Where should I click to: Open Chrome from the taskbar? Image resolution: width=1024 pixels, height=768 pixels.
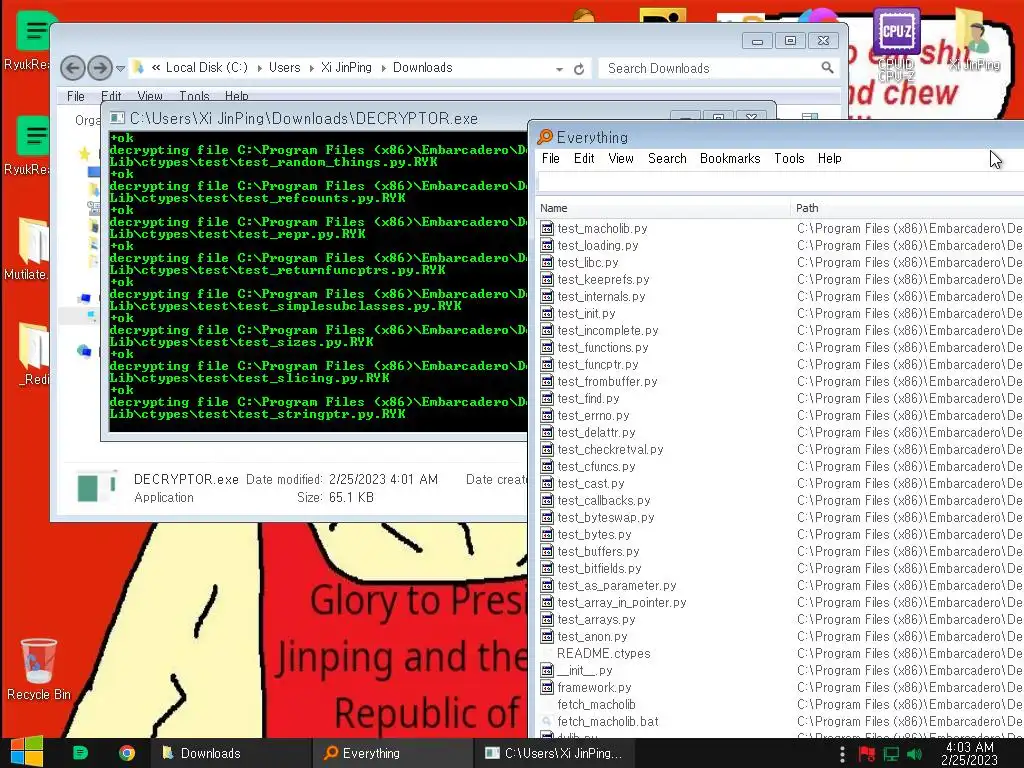127,753
